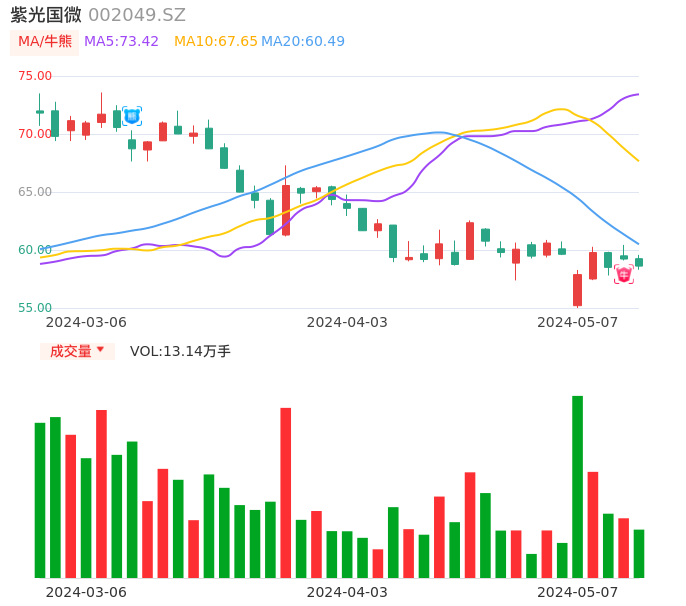Click the 2024-04-03 date on price axis
The height and width of the screenshot is (606, 686).
[346, 322]
